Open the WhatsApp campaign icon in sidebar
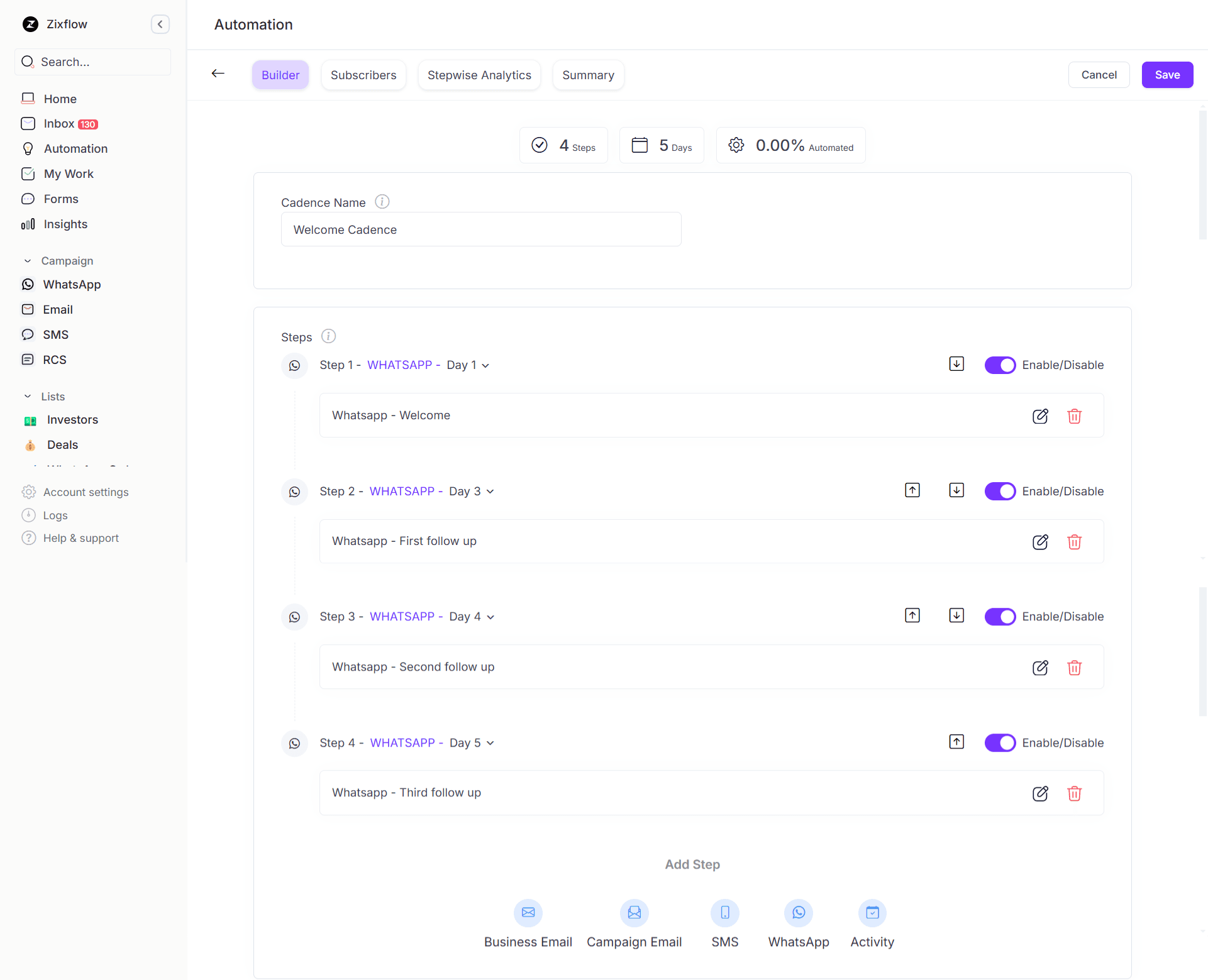This screenshot has width=1208, height=980. coord(28,284)
